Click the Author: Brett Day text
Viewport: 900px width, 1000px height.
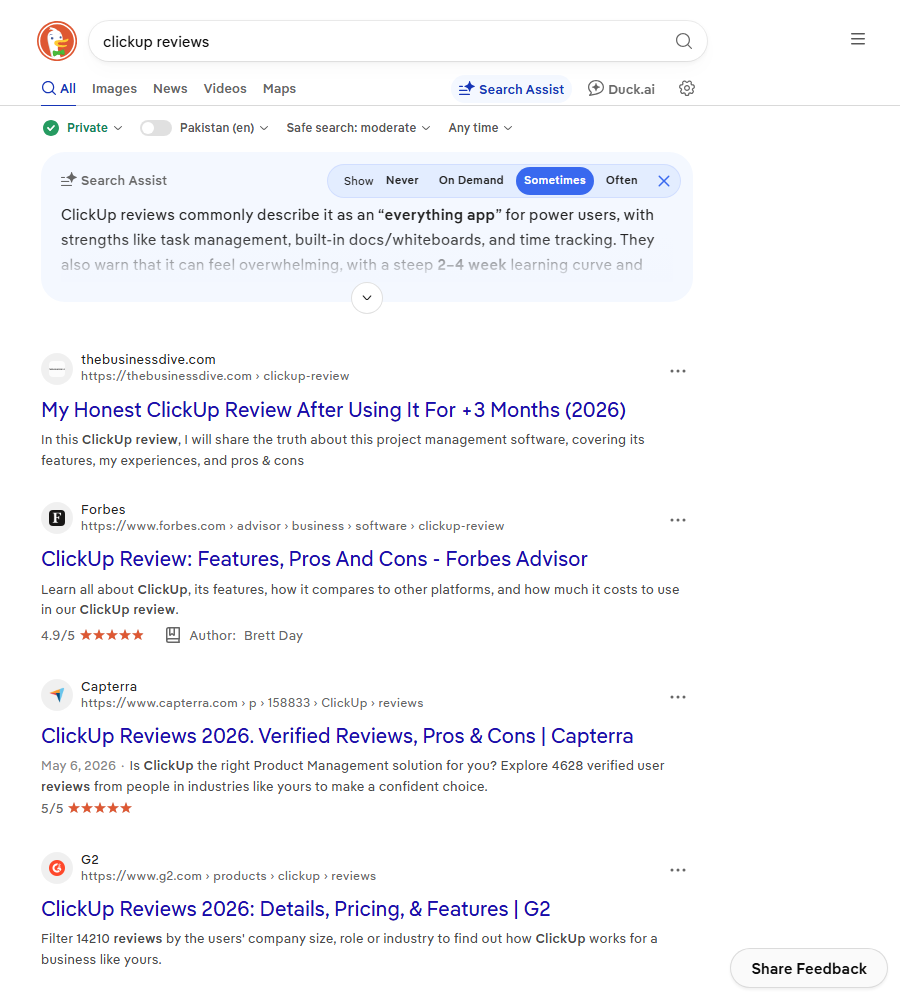click(x=246, y=636)
